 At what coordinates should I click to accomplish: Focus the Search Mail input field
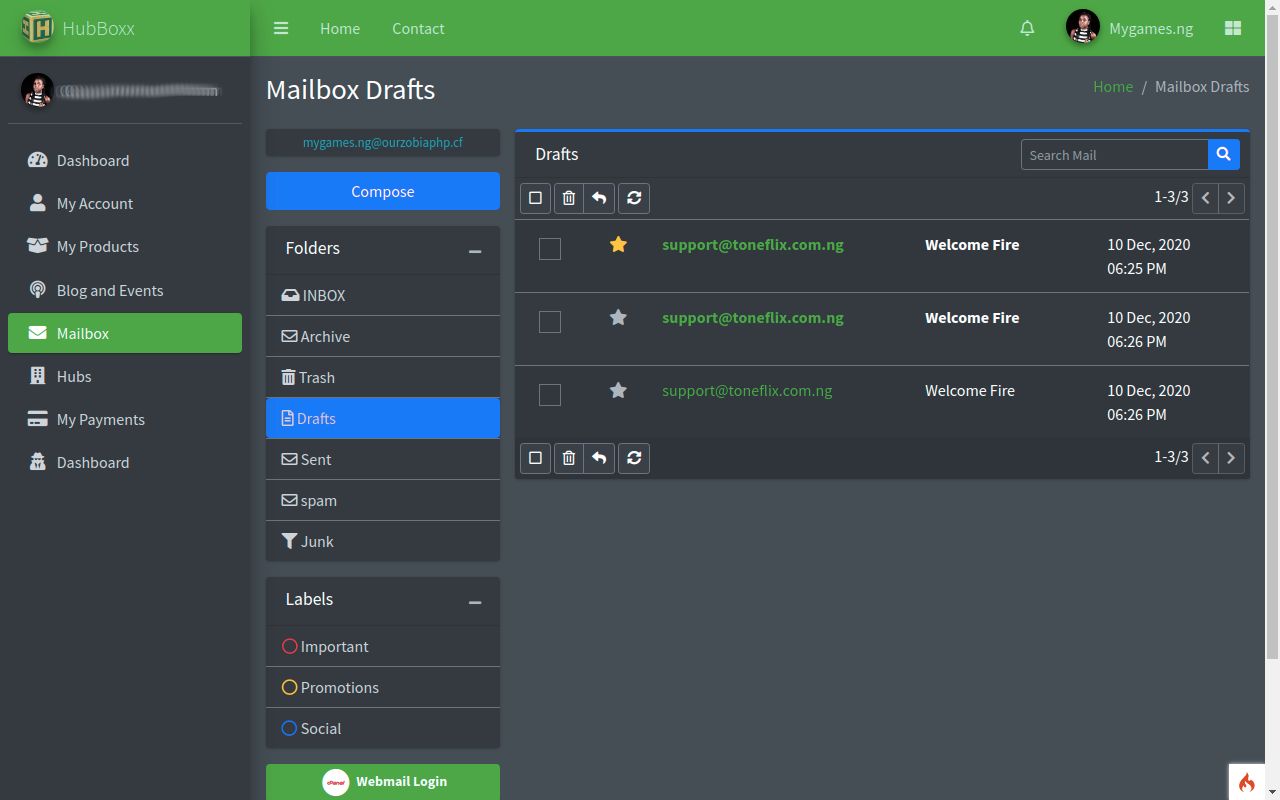[1114, 155]
